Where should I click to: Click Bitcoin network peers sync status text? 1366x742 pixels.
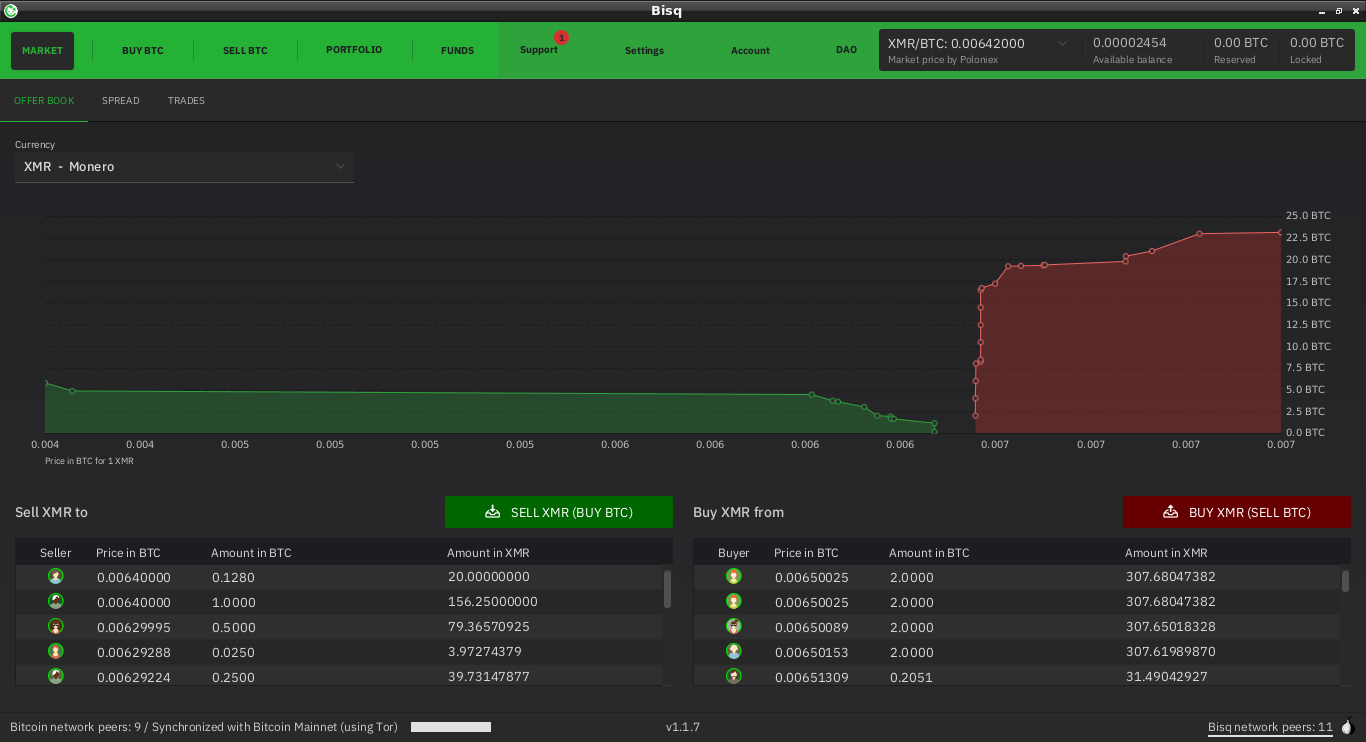204,727
